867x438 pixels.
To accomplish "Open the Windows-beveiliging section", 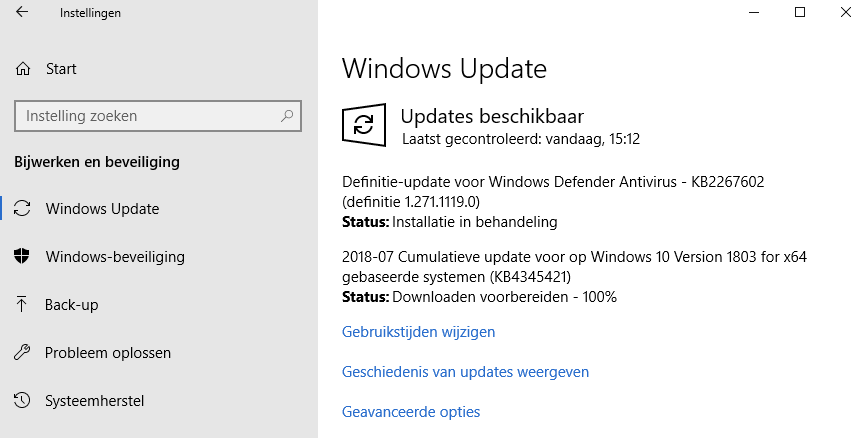I will click(x=115, y=257).
